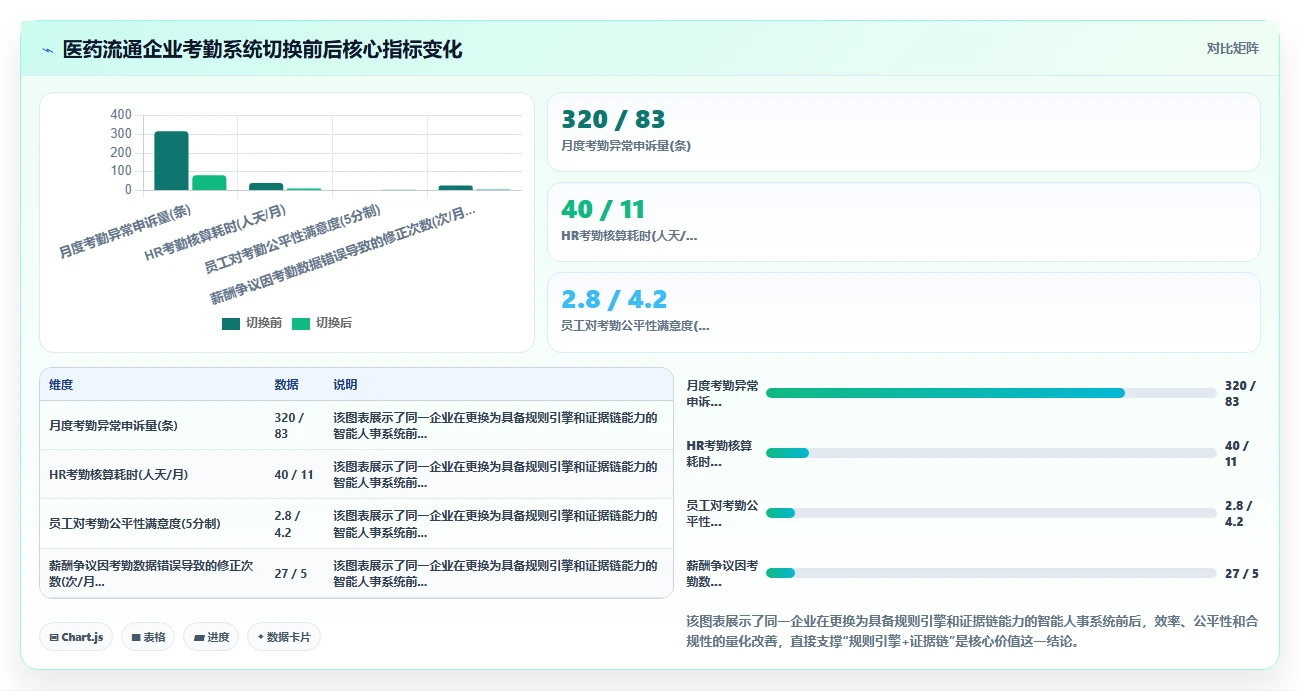1300x691 pixels.
Task: Click the lightning icon beside the title
Action: (47, 49)
